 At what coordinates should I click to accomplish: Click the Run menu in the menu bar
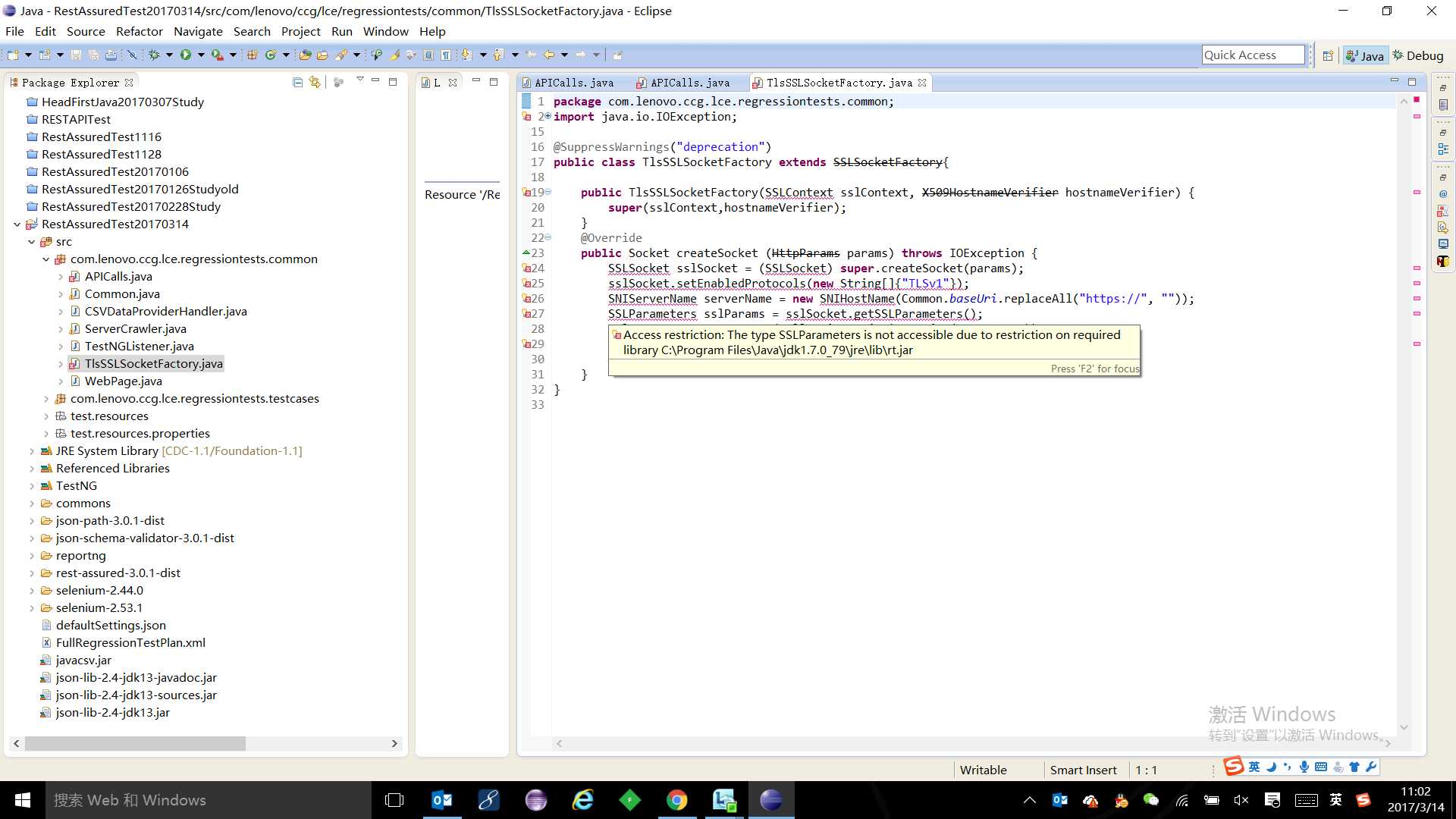342,31
